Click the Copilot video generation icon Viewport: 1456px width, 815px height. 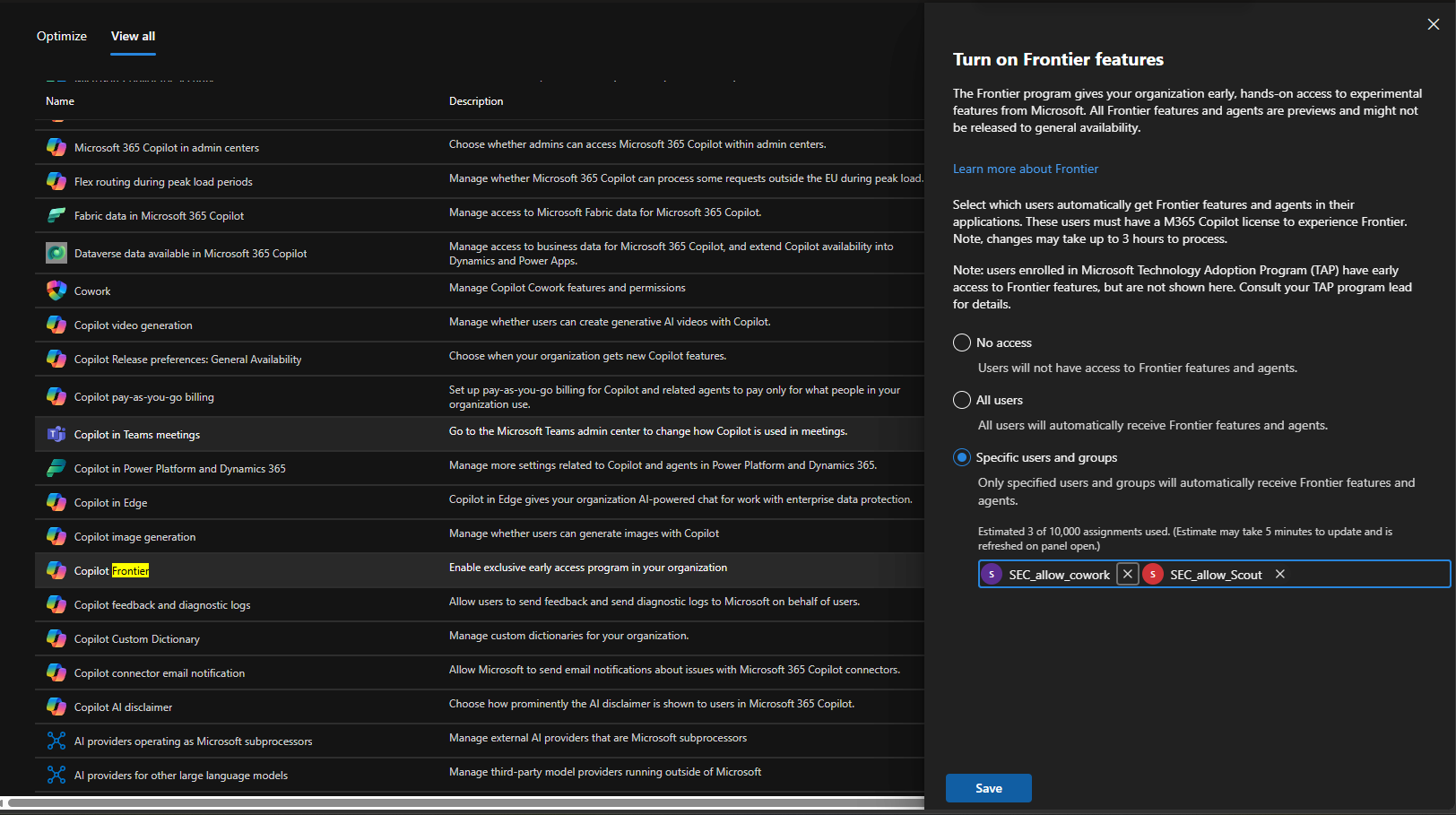tap(56, 325)
